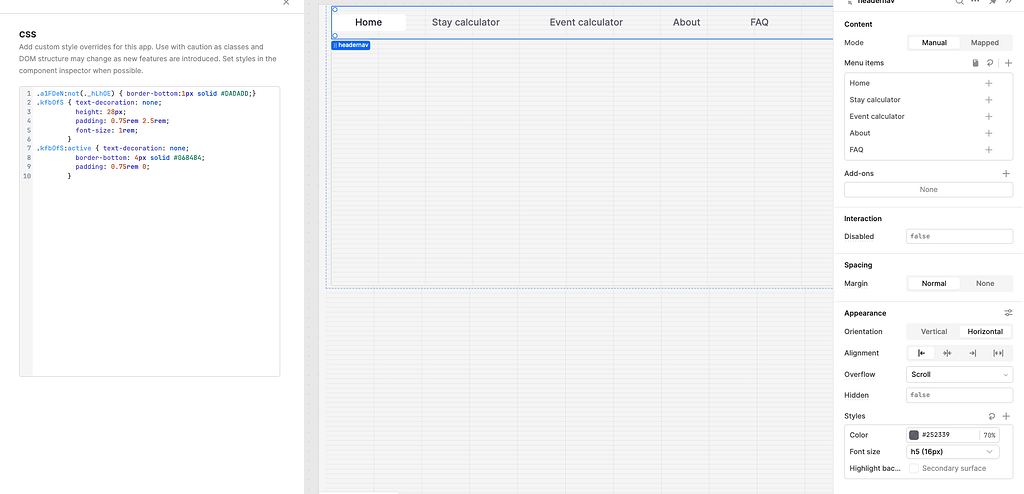Click the #252339 color swatch
Screen dimensions: 1024x494
914,435
